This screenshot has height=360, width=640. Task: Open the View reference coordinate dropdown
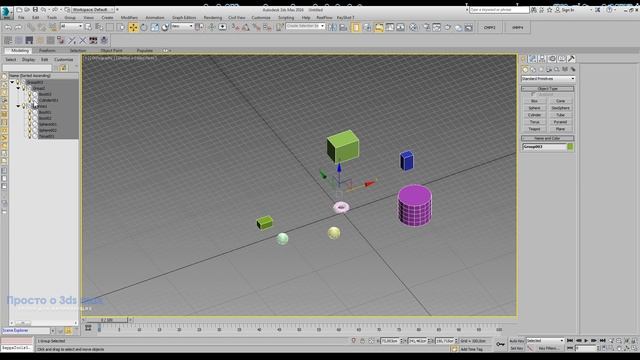pos(182,26)
